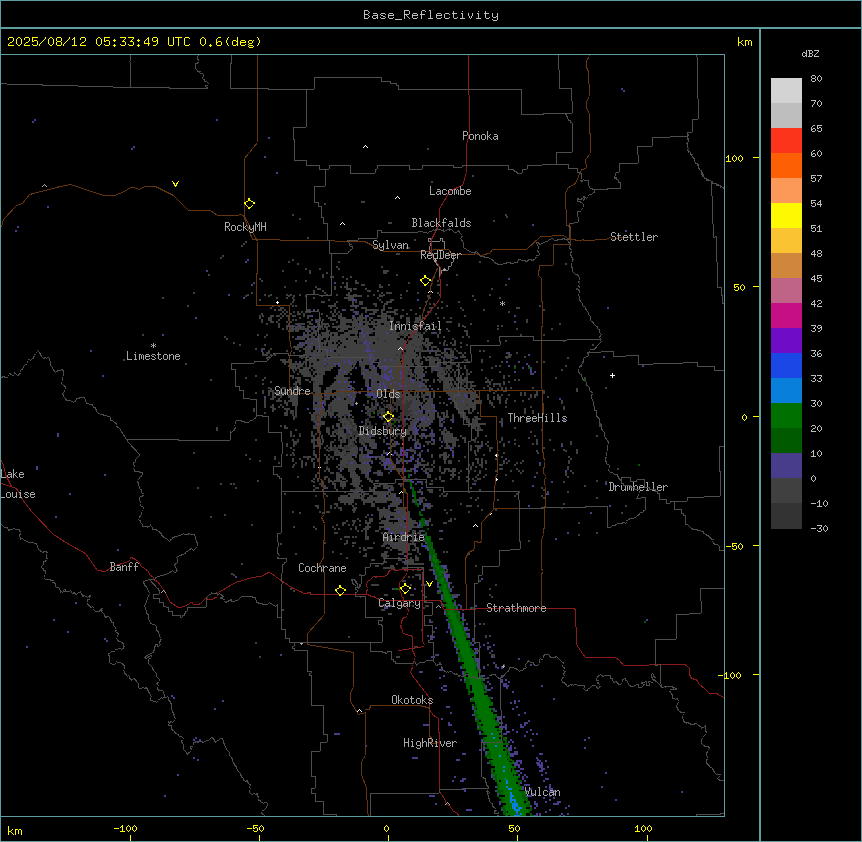Image resolution: width=862 pixels, height=842 pixels.
Task: Click the RockyMH label
Action: (245, 227)
